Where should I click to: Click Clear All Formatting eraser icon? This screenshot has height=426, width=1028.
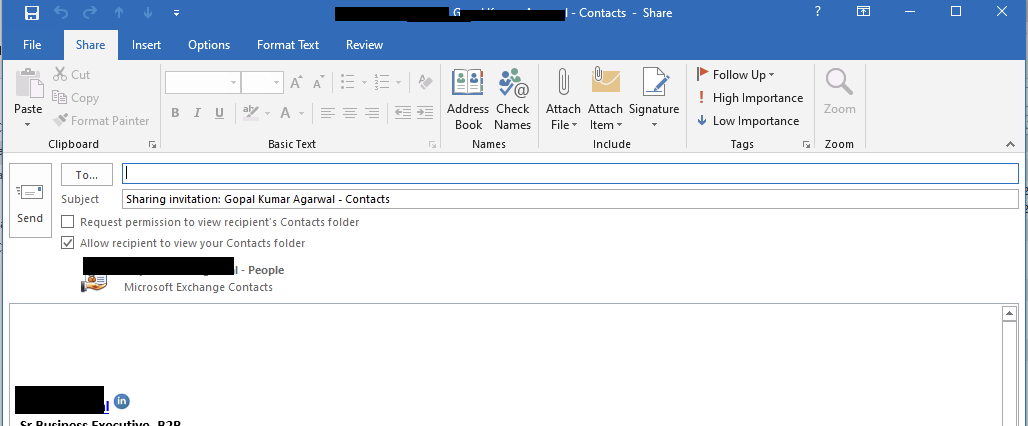(425, 83)
